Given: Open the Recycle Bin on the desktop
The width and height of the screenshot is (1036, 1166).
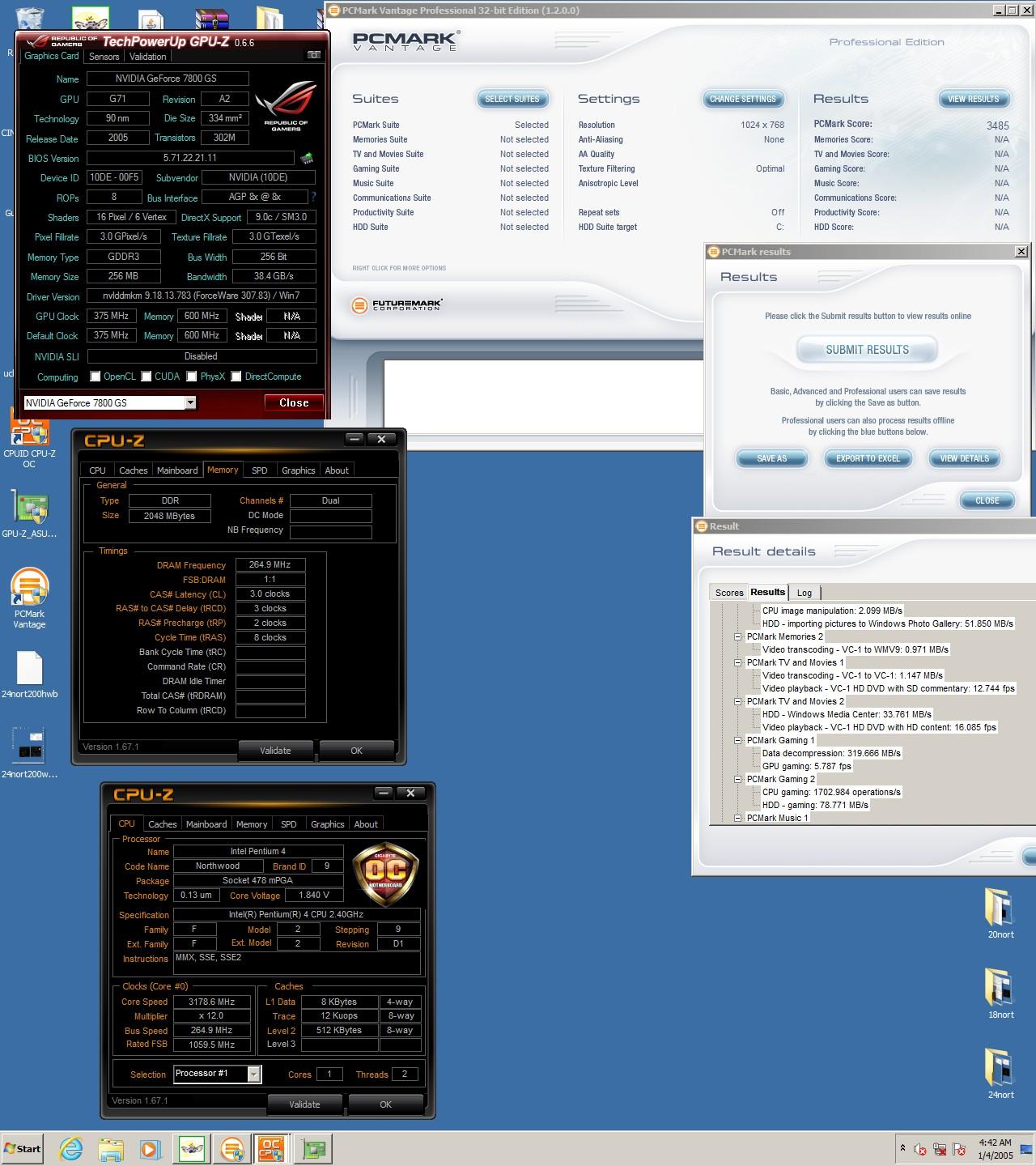Looking at the screenshot, I should click(29, 18).
